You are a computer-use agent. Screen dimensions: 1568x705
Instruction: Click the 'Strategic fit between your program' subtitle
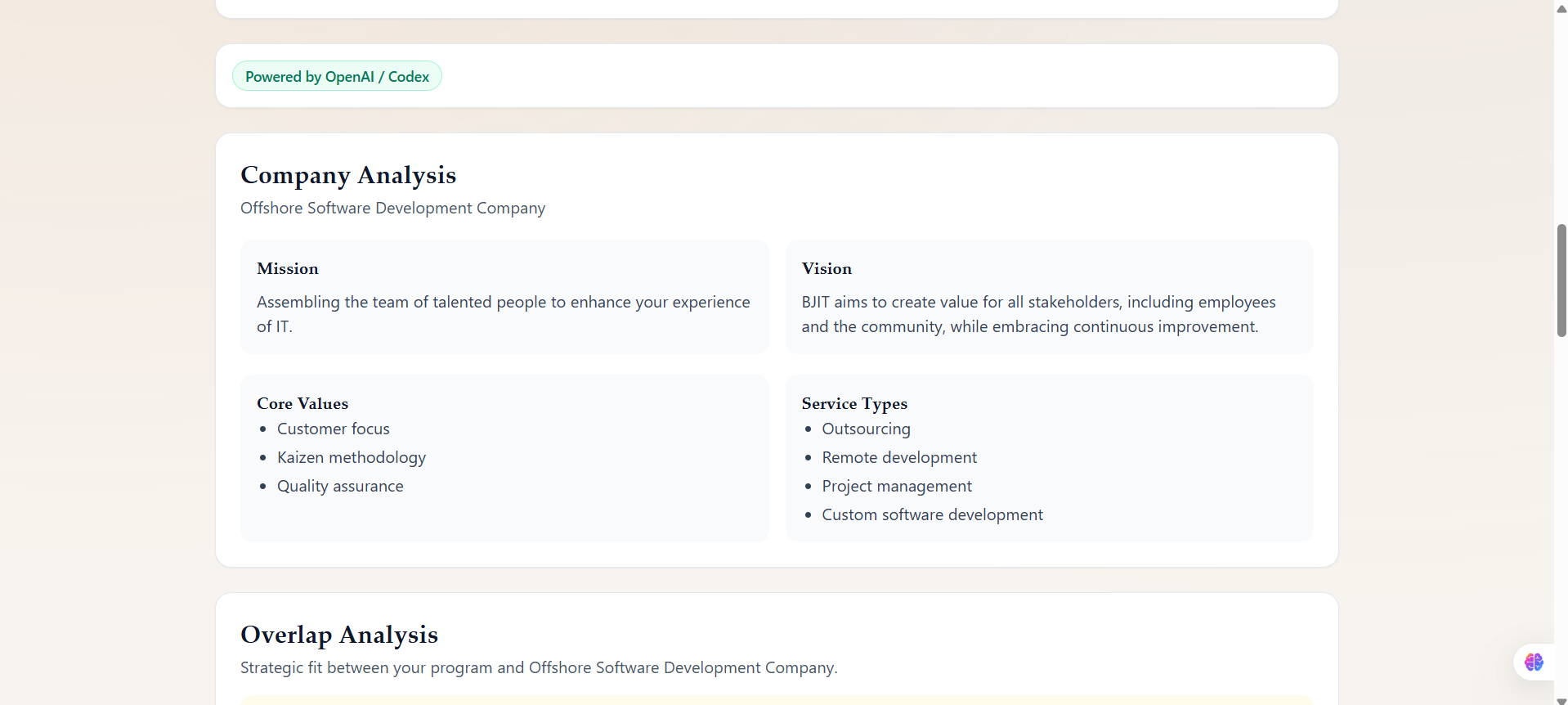pos(539,668)
